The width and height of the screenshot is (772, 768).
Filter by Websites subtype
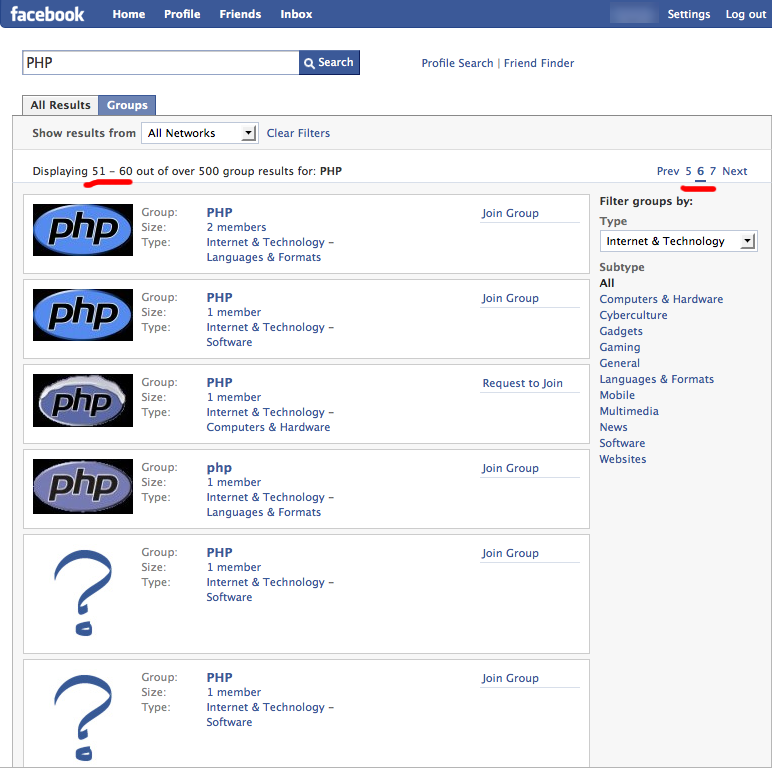pos(622,459)
